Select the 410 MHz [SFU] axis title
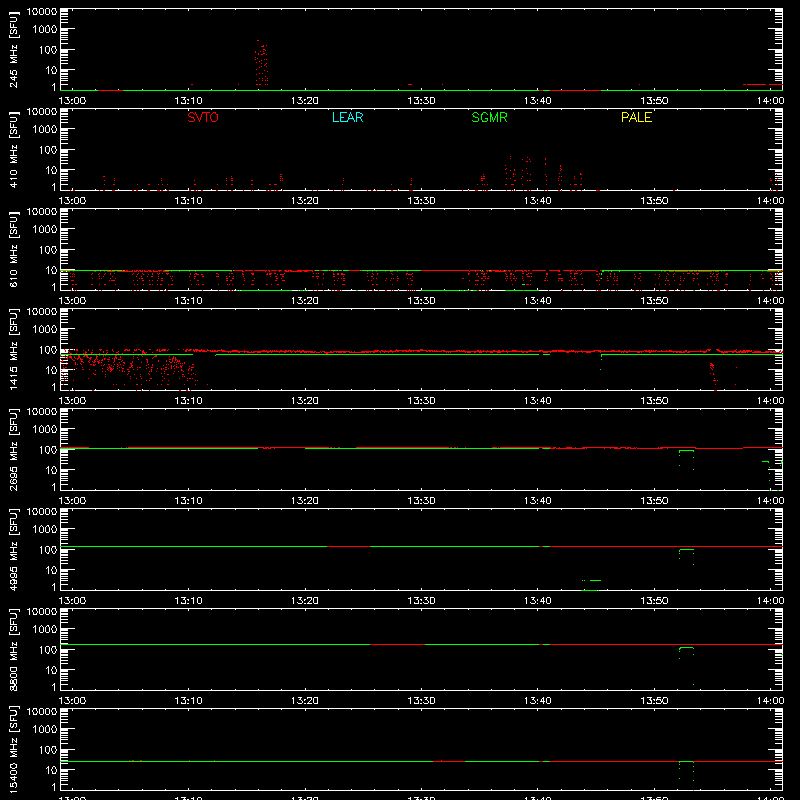800x800 pixels. [x=13, y=149]
